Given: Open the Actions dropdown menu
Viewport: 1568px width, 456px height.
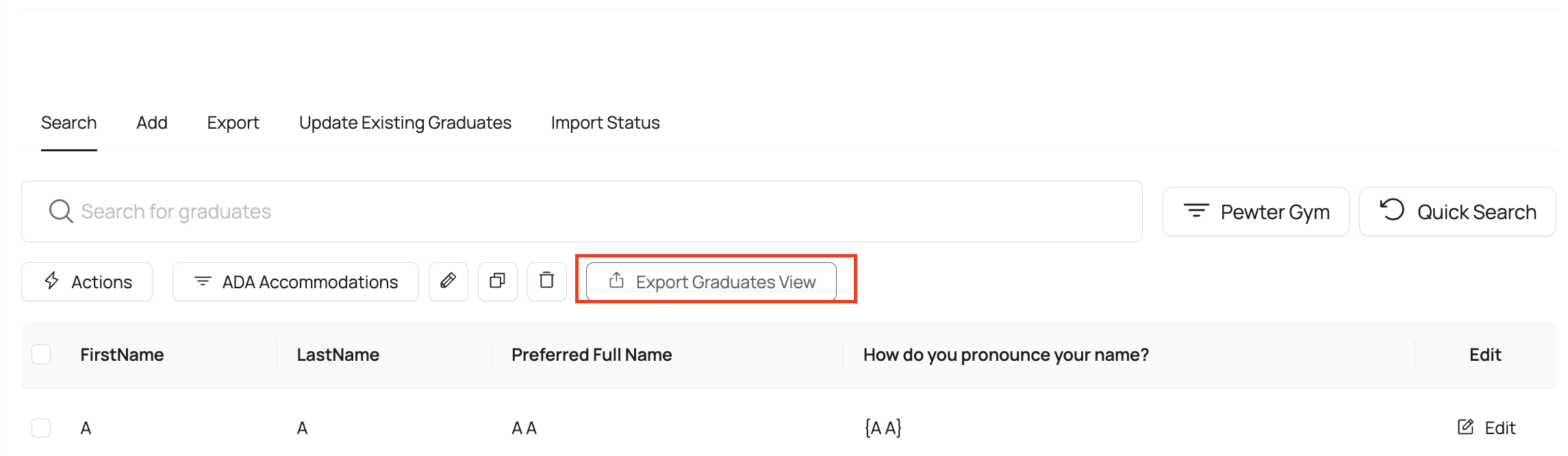Looking at the screenshot, I should pos(87,282).
